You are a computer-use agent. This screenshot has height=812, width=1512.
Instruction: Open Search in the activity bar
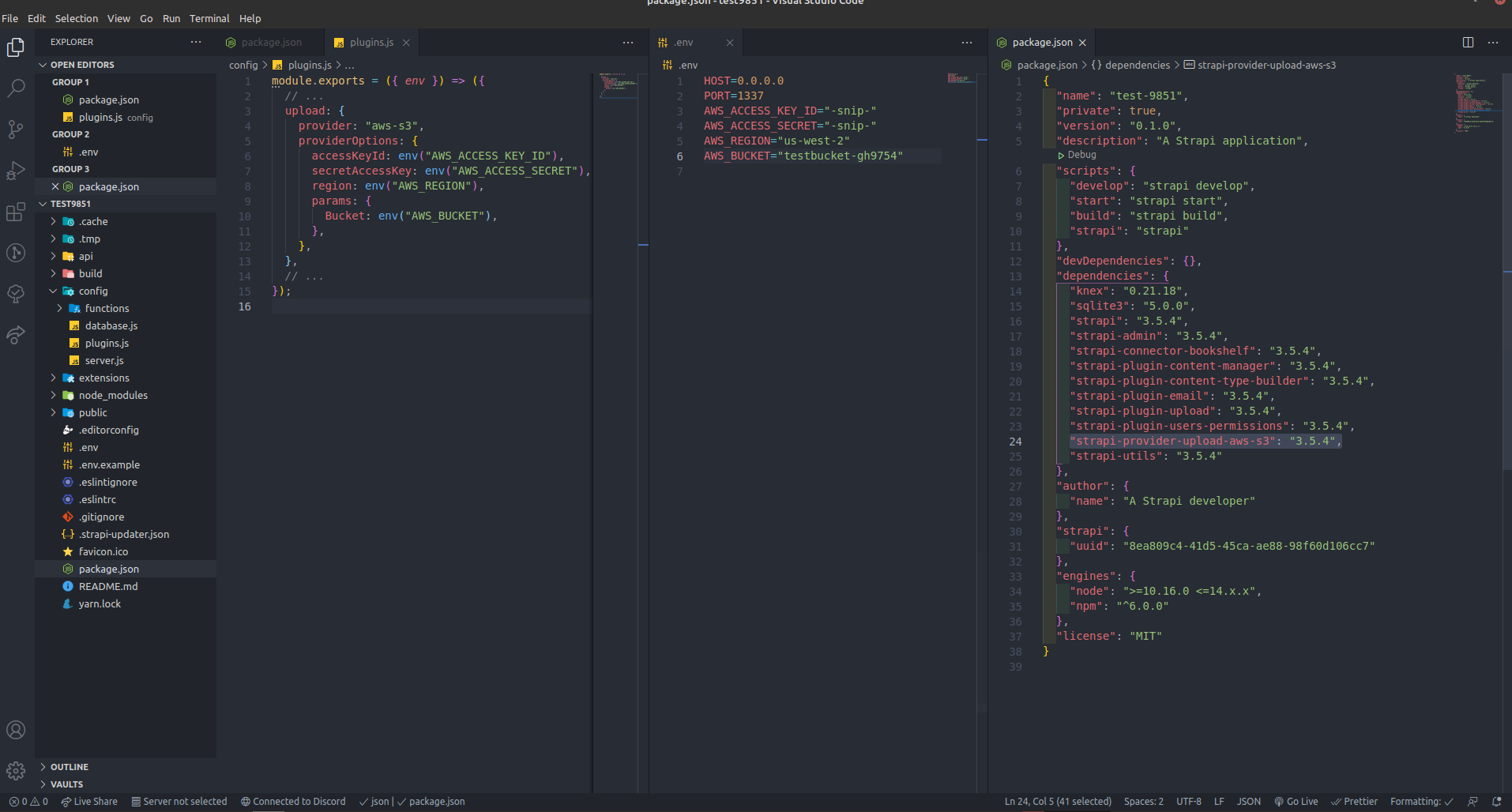17,88
